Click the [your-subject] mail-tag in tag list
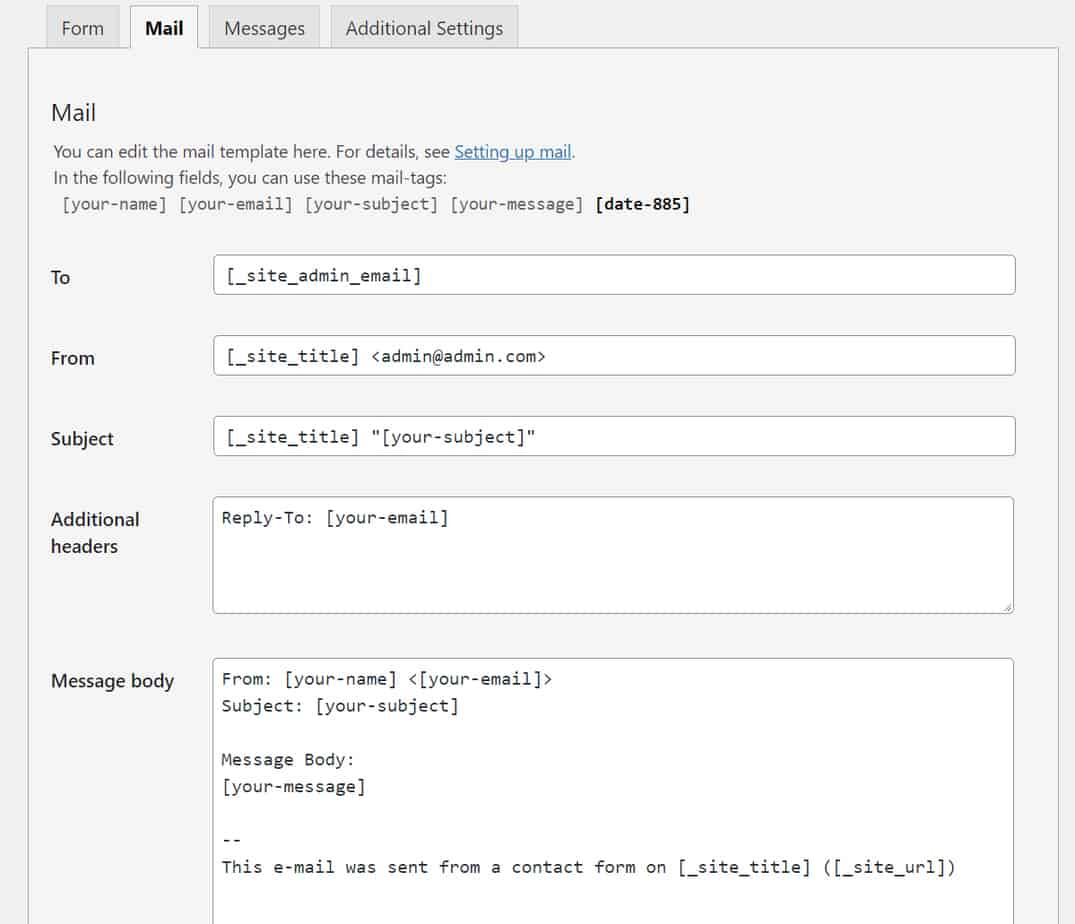 371,204
